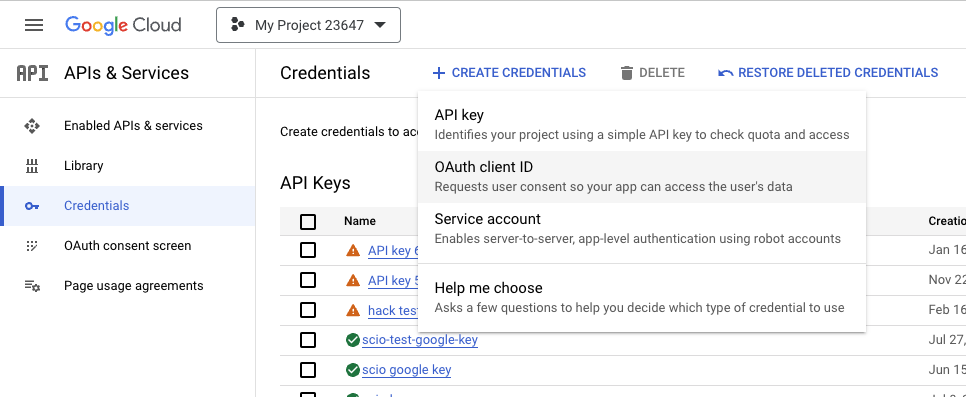Screen dimensions: 966x397
Task: Click the project icon beside My Project 23647
Action: [237, 25]
